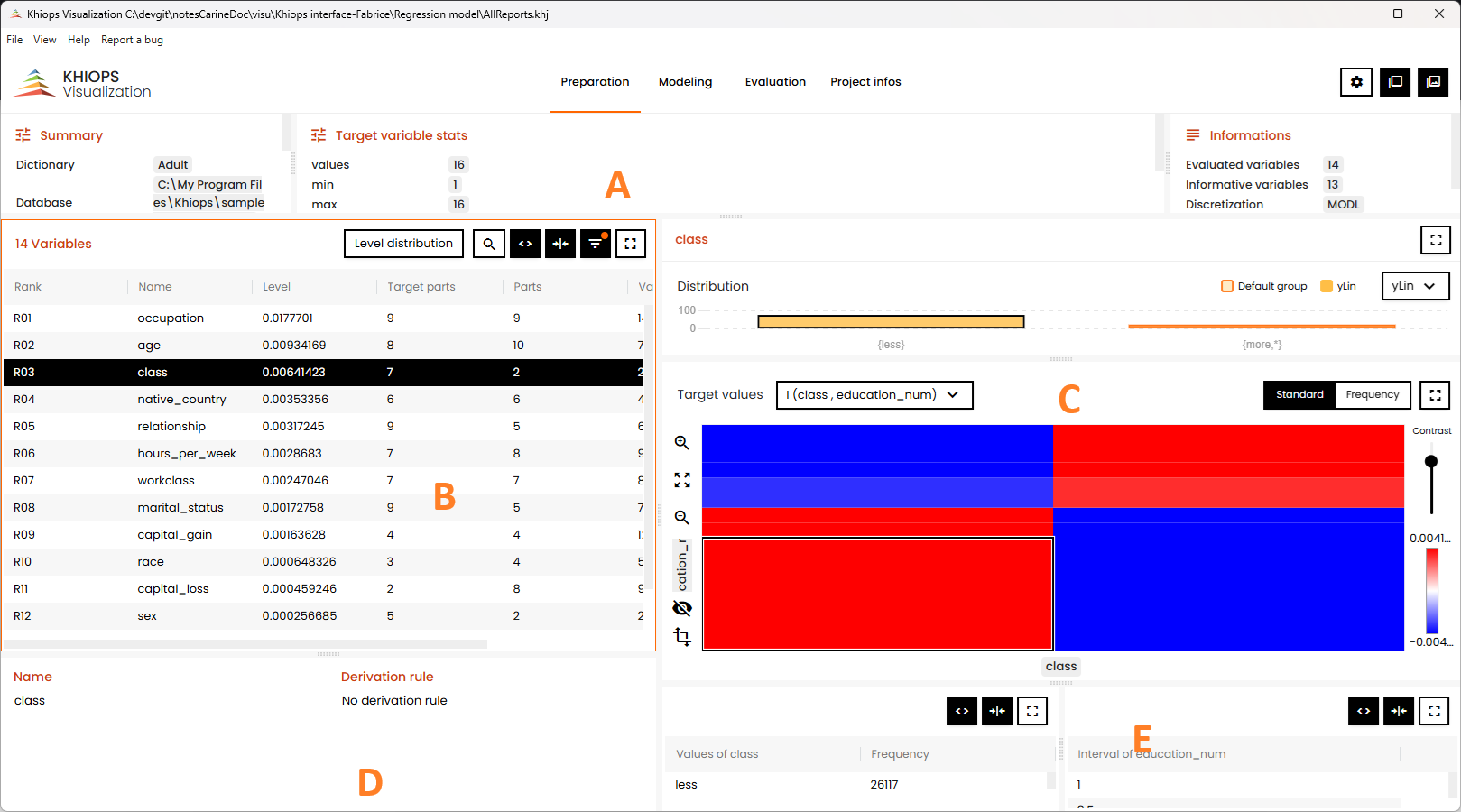This screenshot has height=812, width=1461.
Task: Zoom in on the heatmap
Action: (682, 442)
